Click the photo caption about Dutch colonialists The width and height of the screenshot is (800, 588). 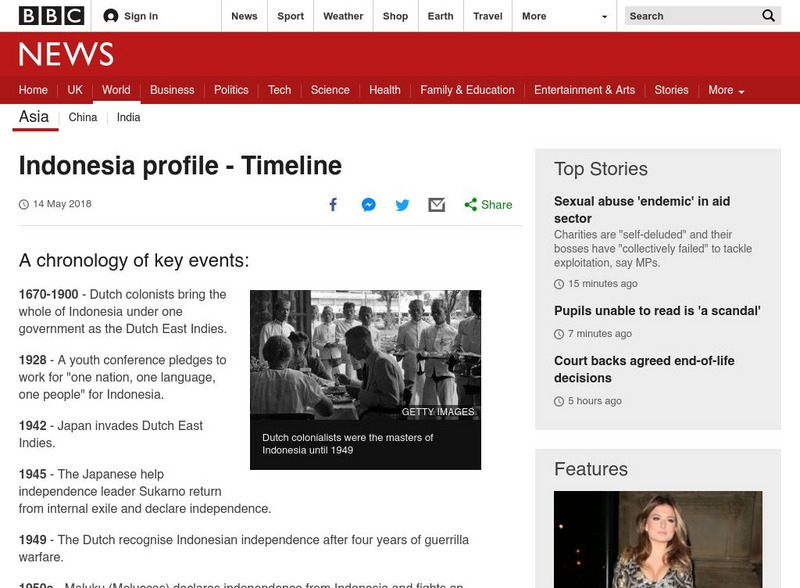click(x=347, y=444)
